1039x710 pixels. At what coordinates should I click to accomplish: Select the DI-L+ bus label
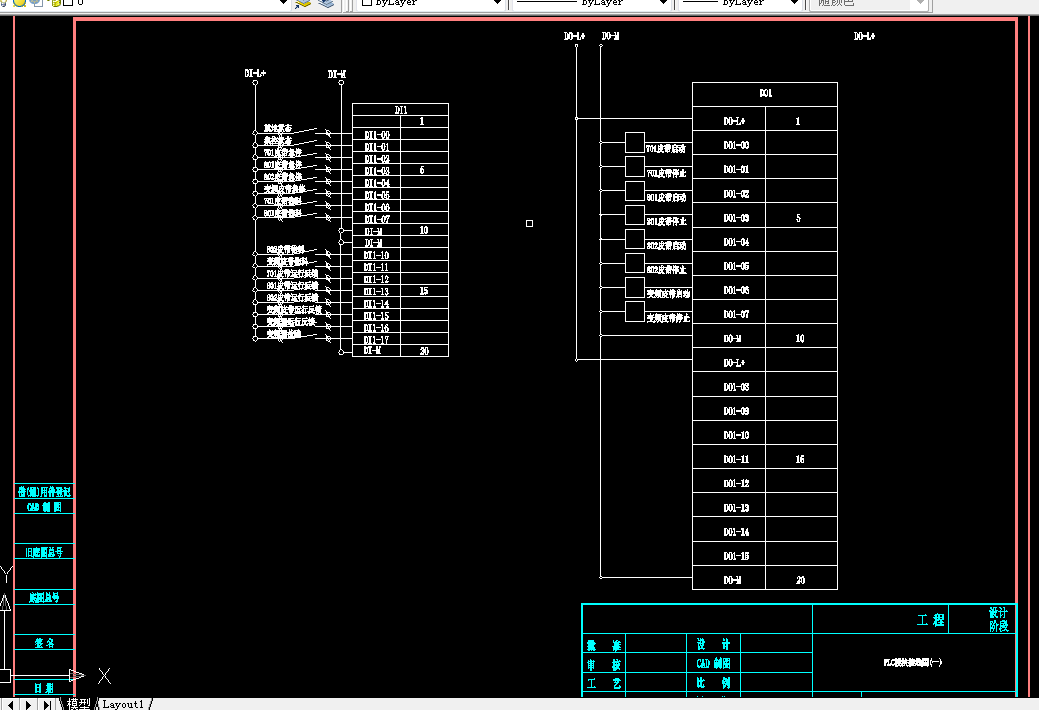click(x=255, y=74)
